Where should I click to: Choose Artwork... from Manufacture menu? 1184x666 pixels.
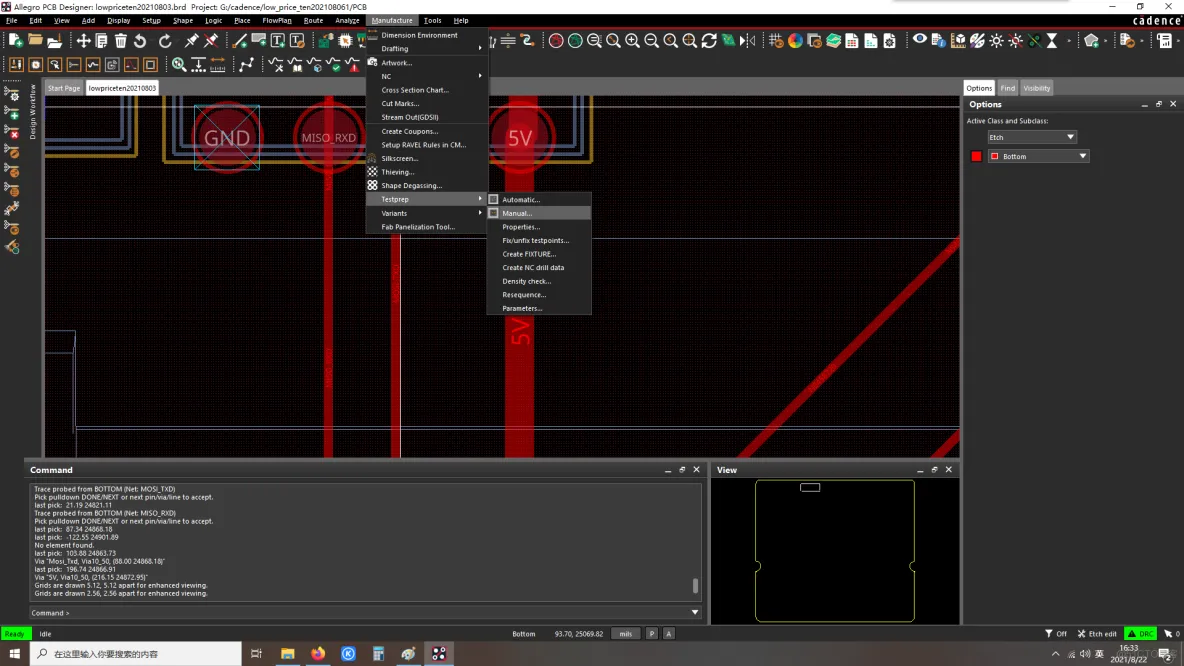(x=427, y=63)
